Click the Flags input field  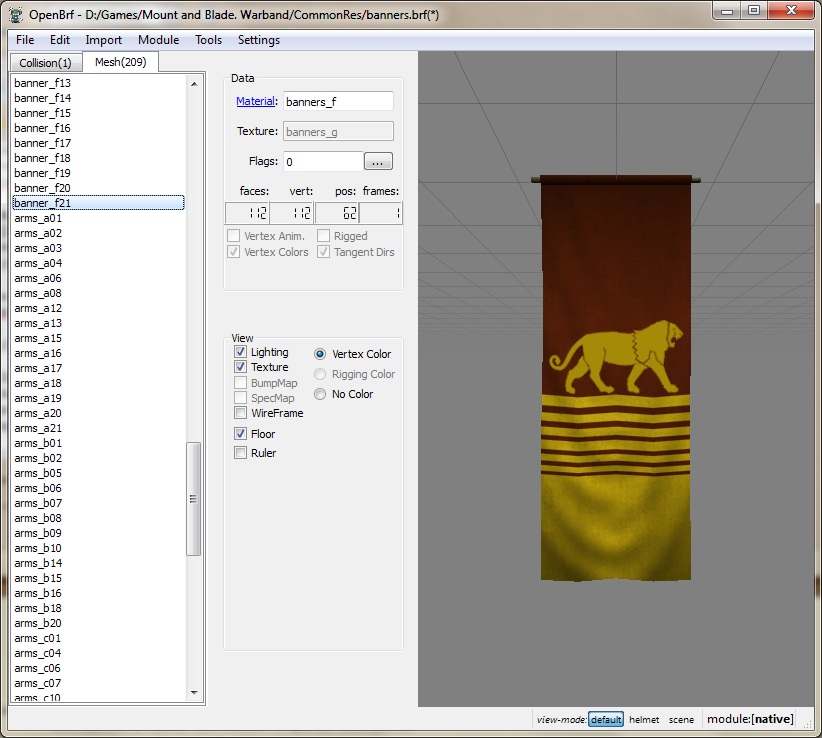[323, 161]
